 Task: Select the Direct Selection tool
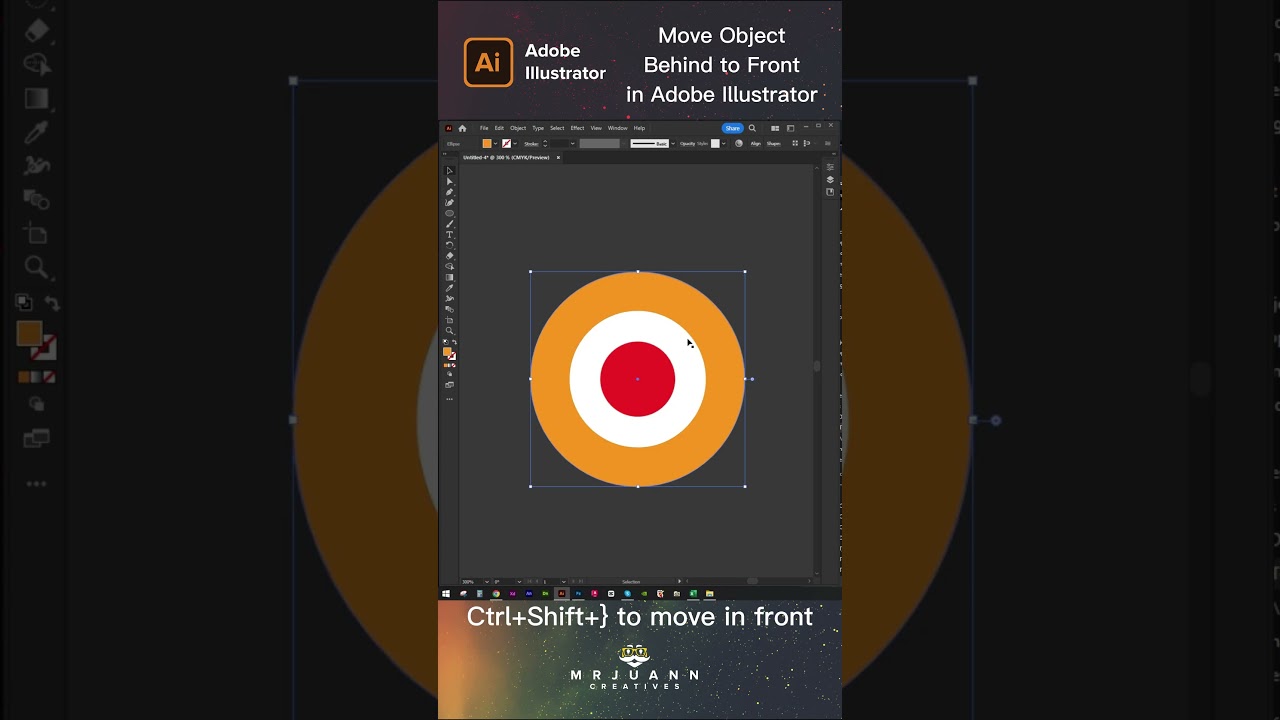(449, 182)
